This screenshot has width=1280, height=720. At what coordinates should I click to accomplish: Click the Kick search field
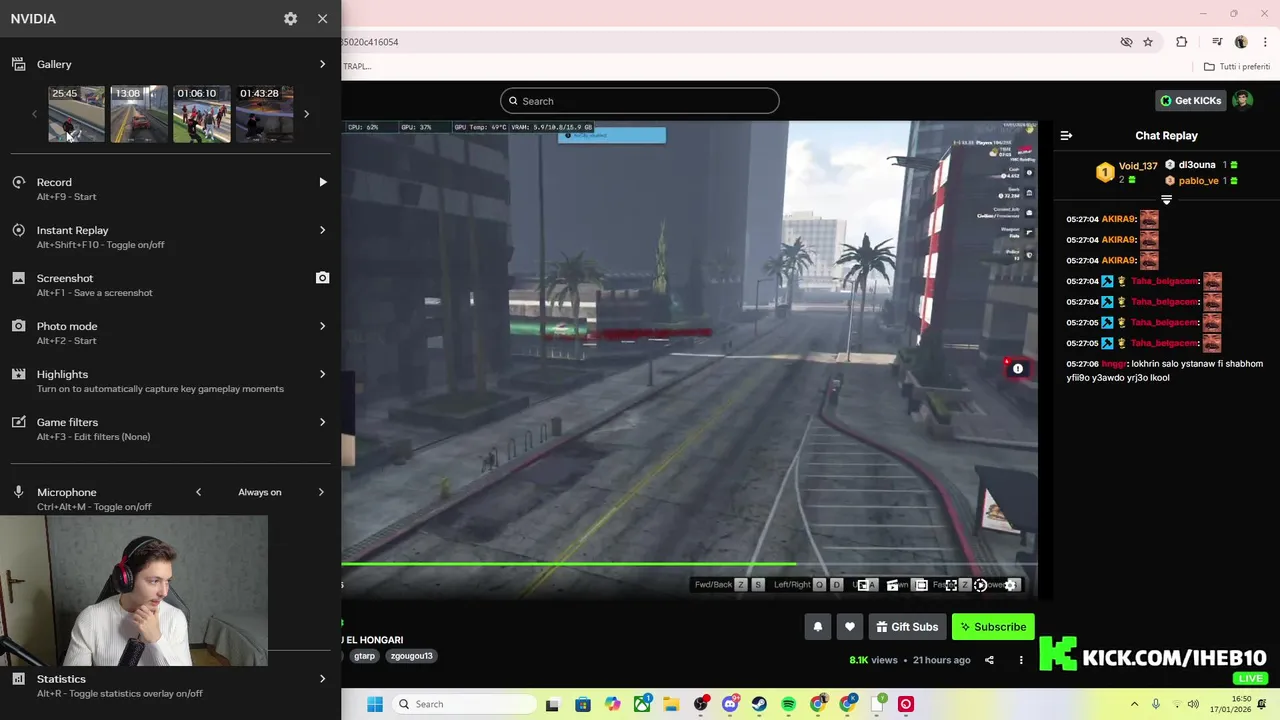pos(640,101)
